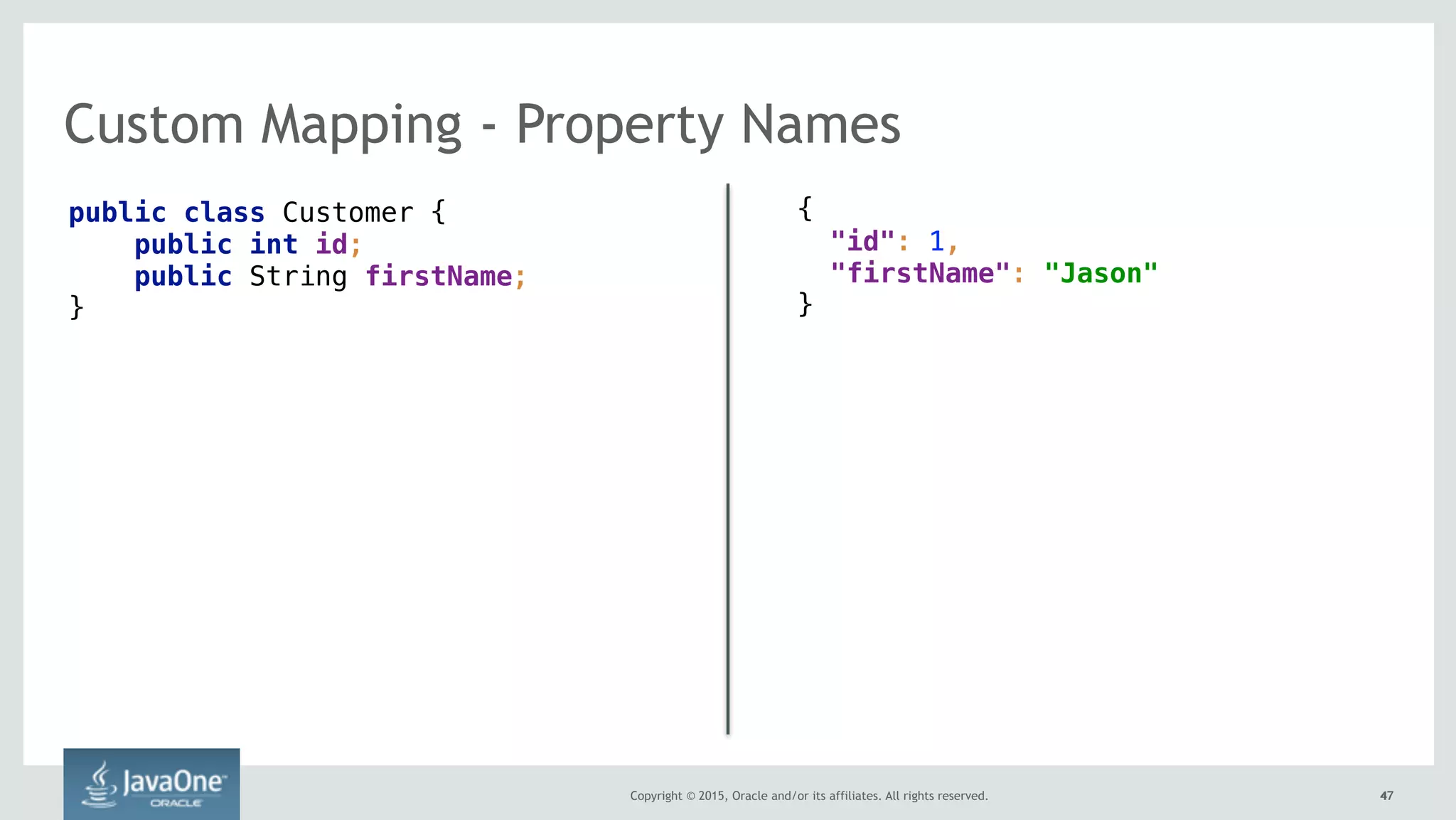The height and width of the screenshot is (820, 1456).
Task: Click the opening brace of the JSON
Action: point(805,209)
